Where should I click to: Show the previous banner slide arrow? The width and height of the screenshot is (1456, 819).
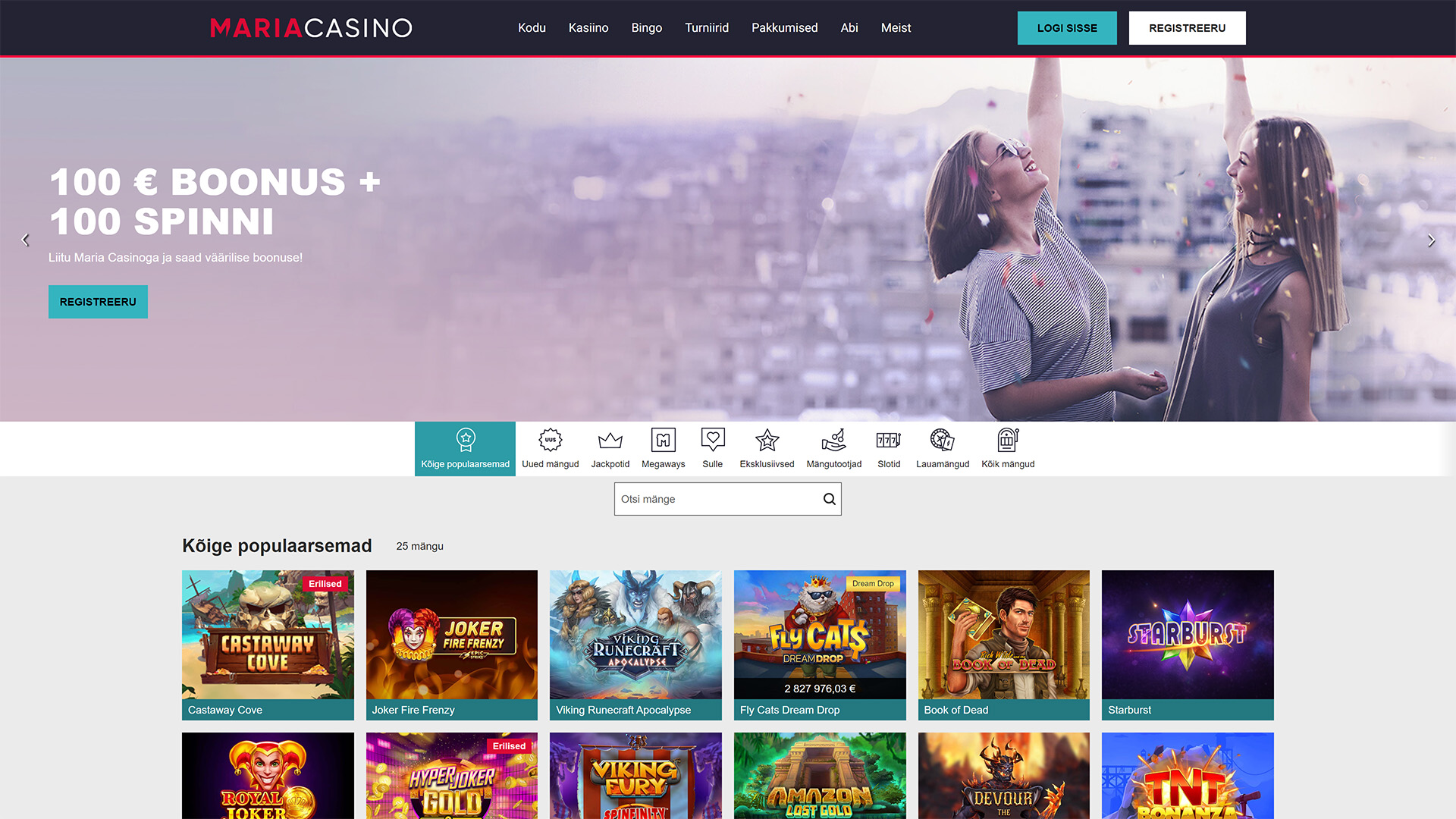[25, 240]
